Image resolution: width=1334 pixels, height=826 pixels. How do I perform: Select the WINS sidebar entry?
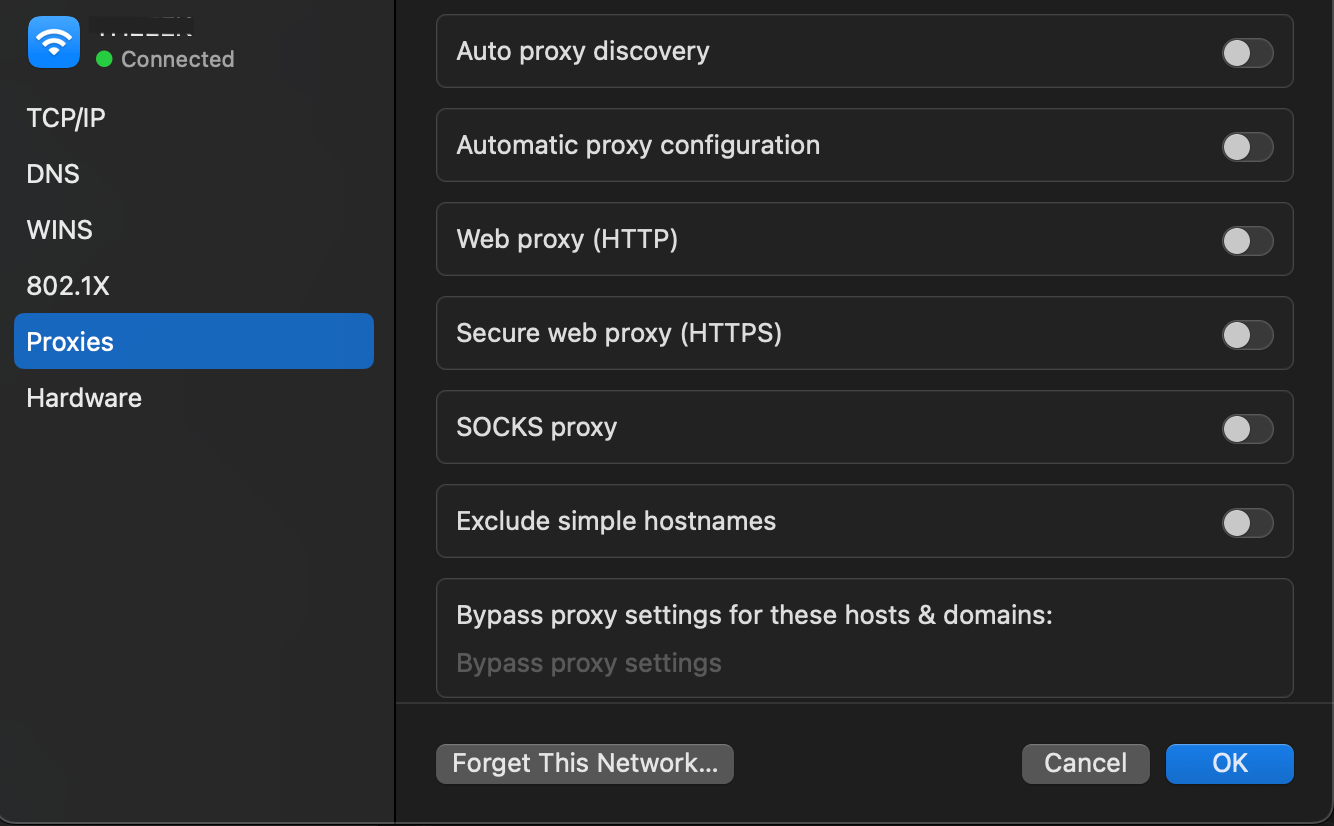coord(59,229)
